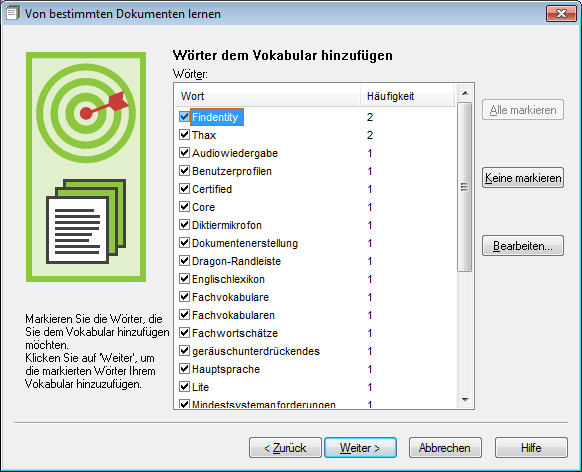Uncheck the Findentity checkbox

[x=184, y=117]
